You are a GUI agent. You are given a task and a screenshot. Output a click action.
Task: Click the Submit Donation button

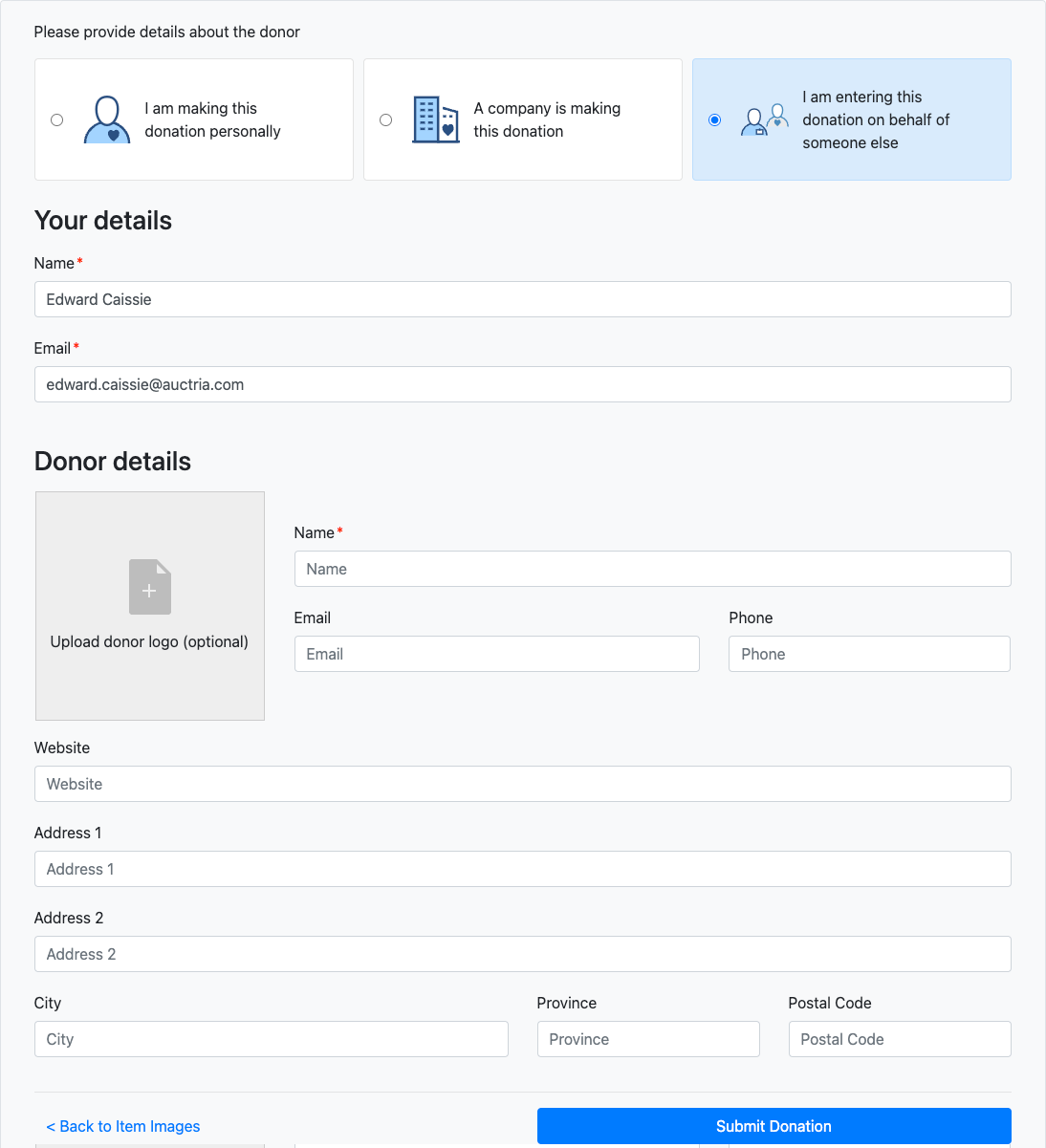click(774, 1126)
